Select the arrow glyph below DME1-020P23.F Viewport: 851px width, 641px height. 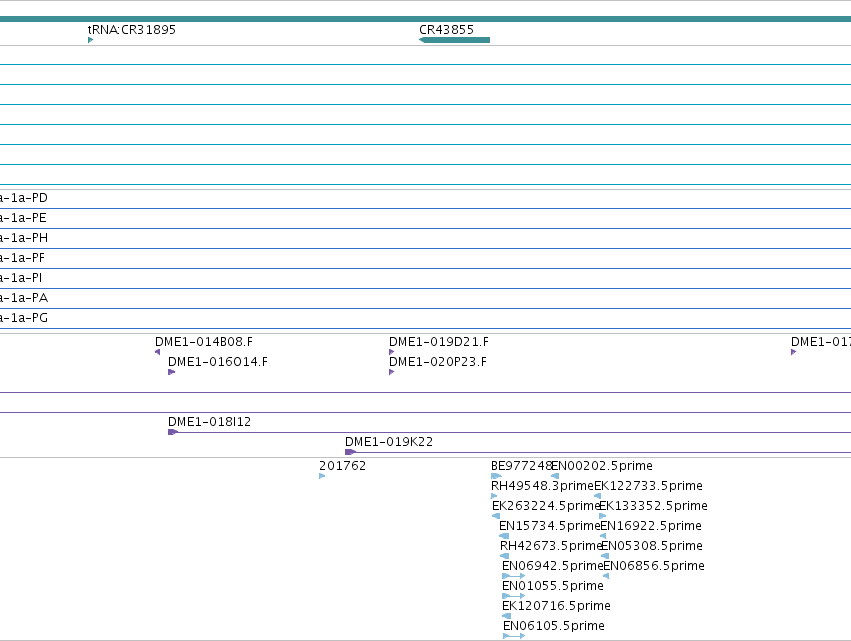coord(391,372)
